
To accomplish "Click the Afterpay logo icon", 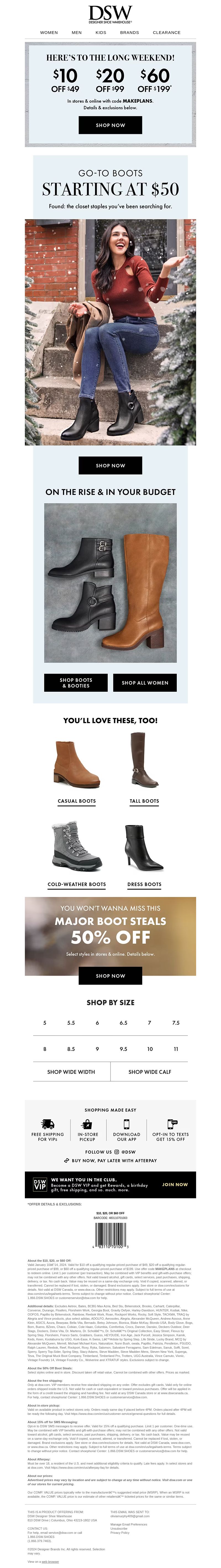I will pos(66,1161).
